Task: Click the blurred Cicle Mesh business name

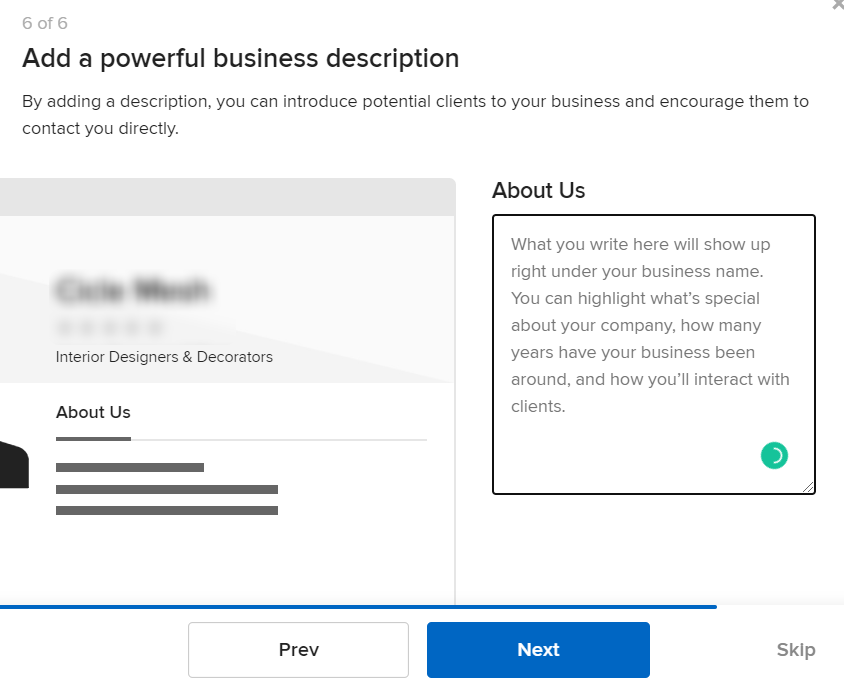Action: pos(132,290)
